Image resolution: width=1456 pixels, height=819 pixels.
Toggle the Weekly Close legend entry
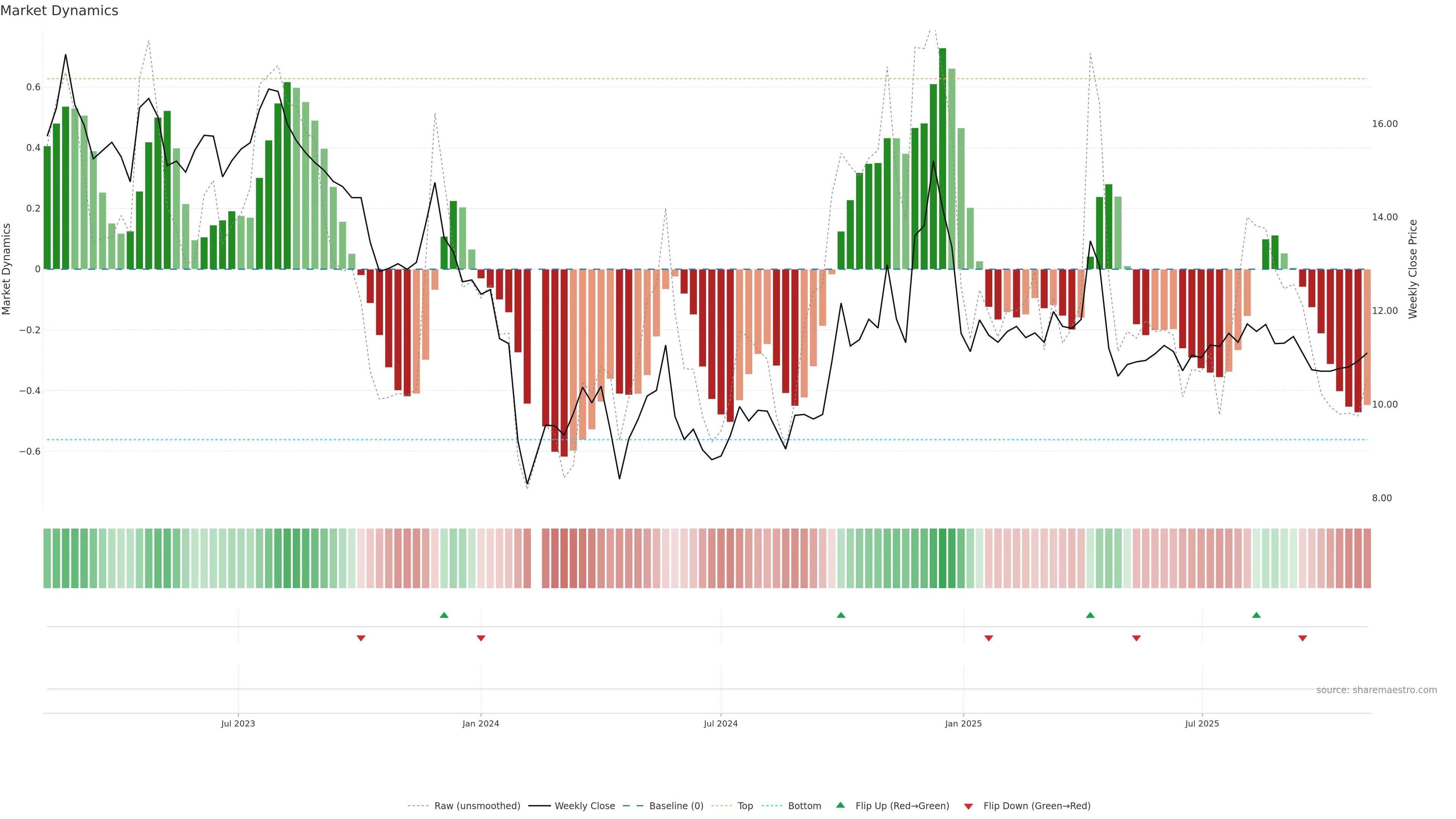(x=584, y=806)
